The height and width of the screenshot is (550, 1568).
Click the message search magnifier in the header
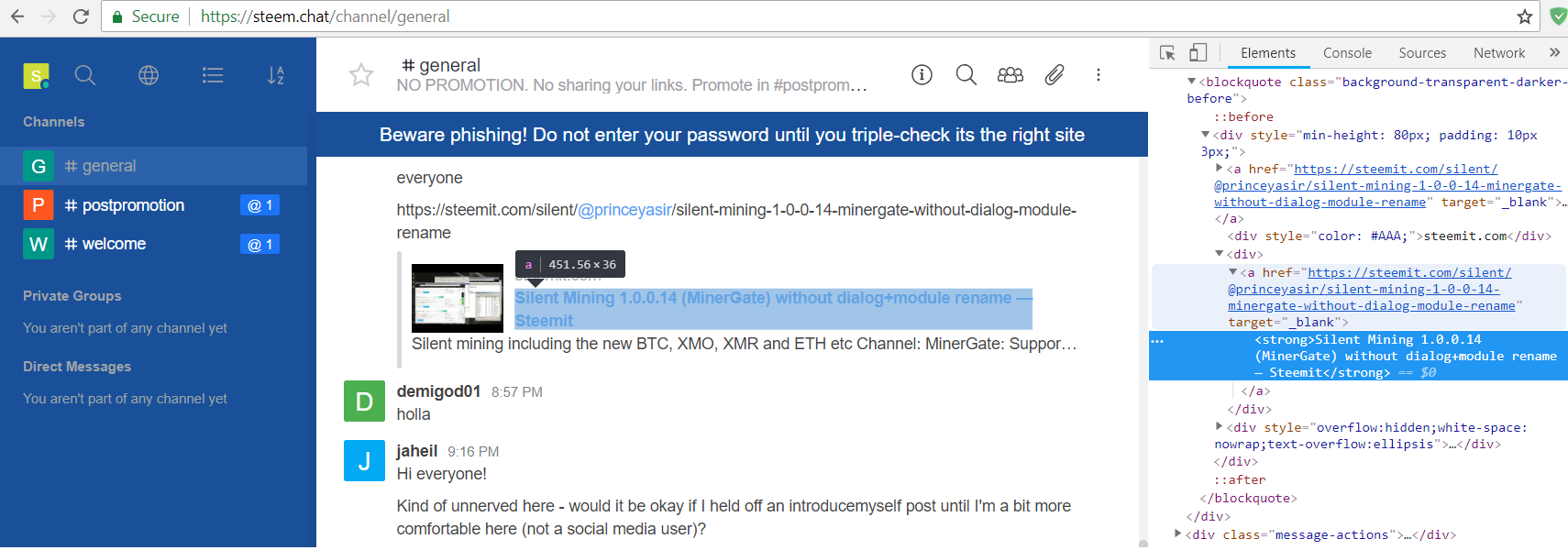pos(966,74)
